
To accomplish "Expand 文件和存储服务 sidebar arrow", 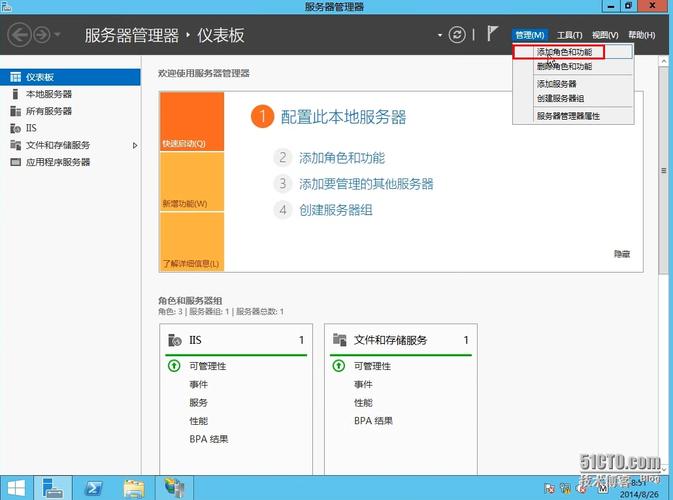I will pyautogui.click(x=135, y=145).
